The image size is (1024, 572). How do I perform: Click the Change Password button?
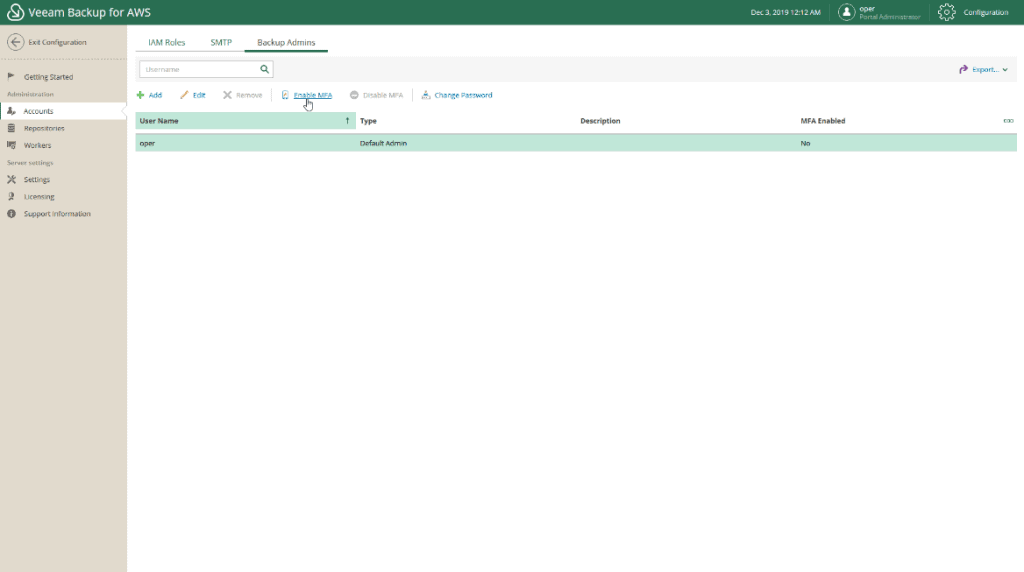(456, 95)
